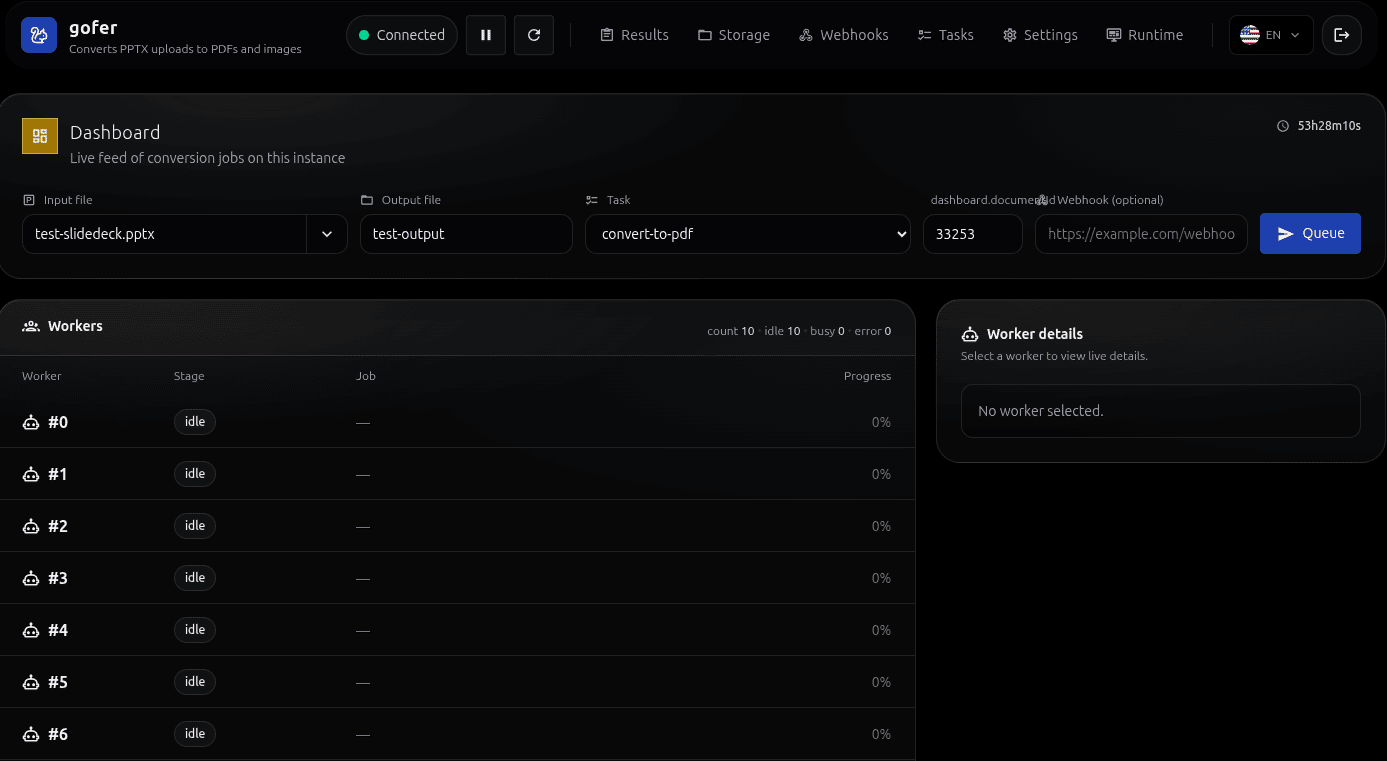Open the Results page
Screen dimensions: 1387x761
(x=634, y=35)
